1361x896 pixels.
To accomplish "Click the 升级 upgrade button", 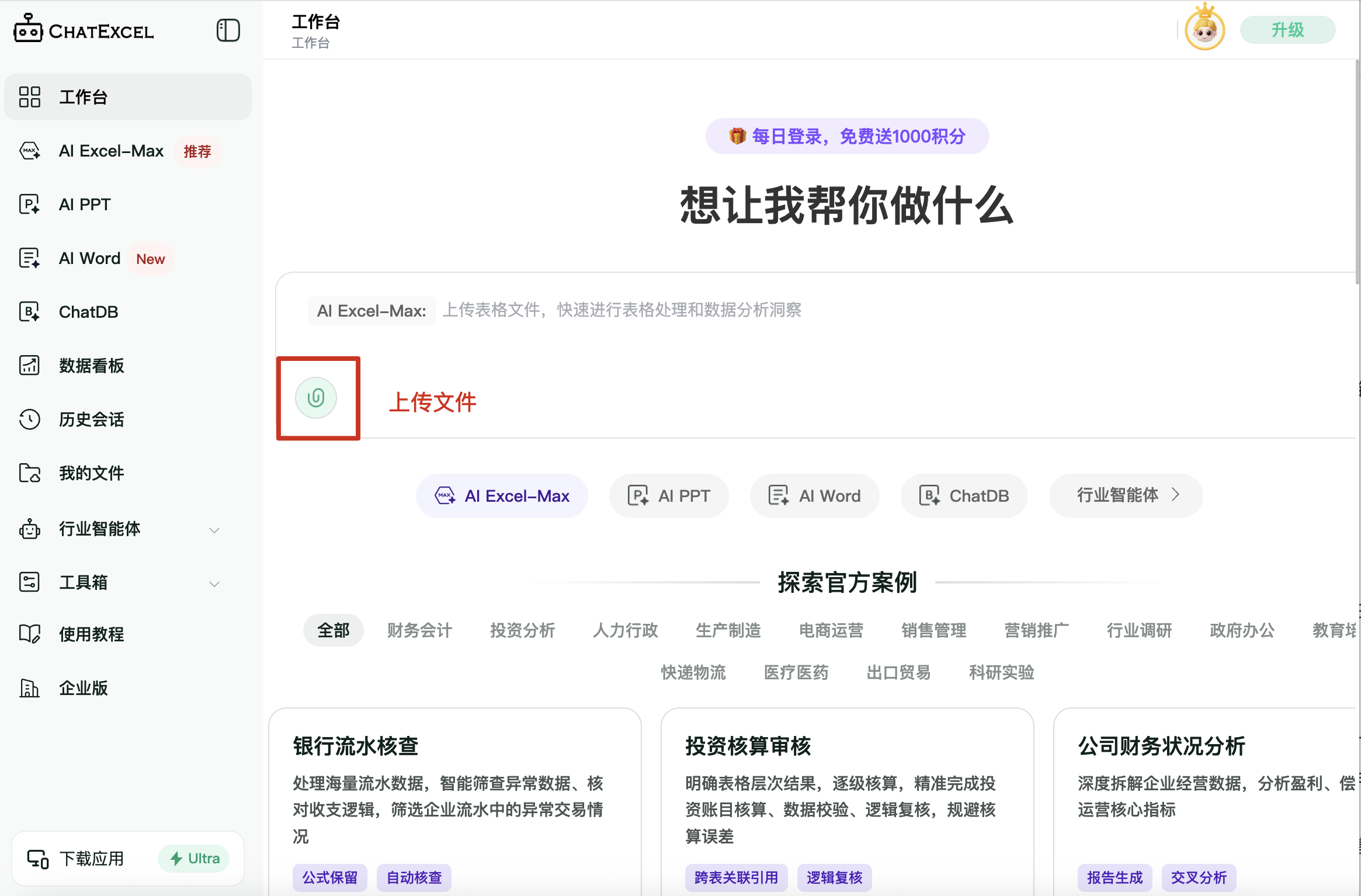I will tap(1287, 30).
